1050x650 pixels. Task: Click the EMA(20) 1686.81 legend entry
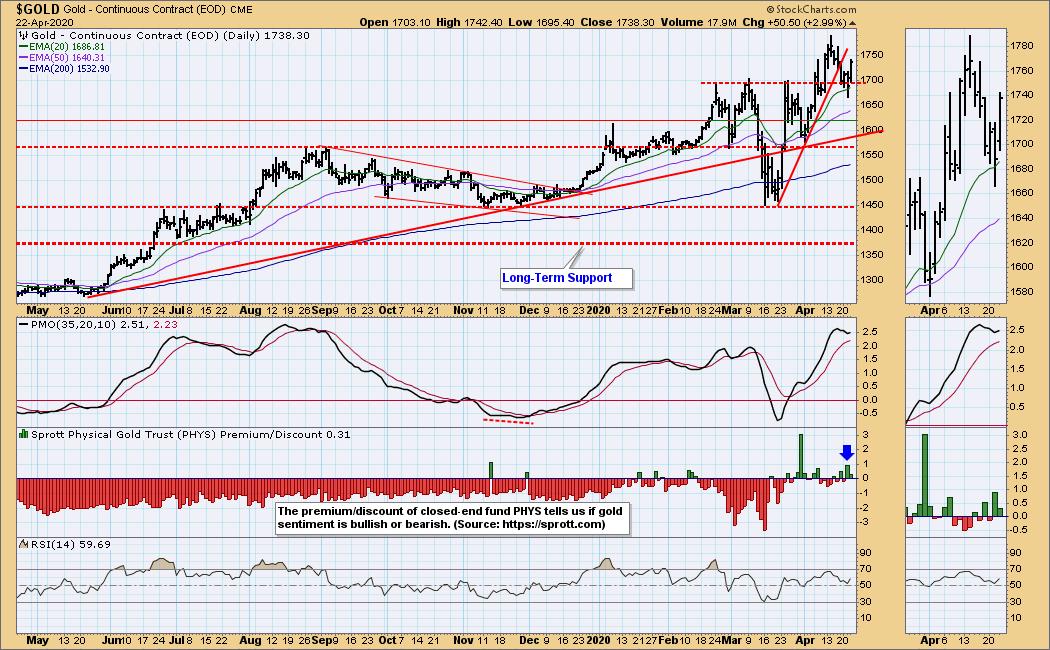point(62,47)
